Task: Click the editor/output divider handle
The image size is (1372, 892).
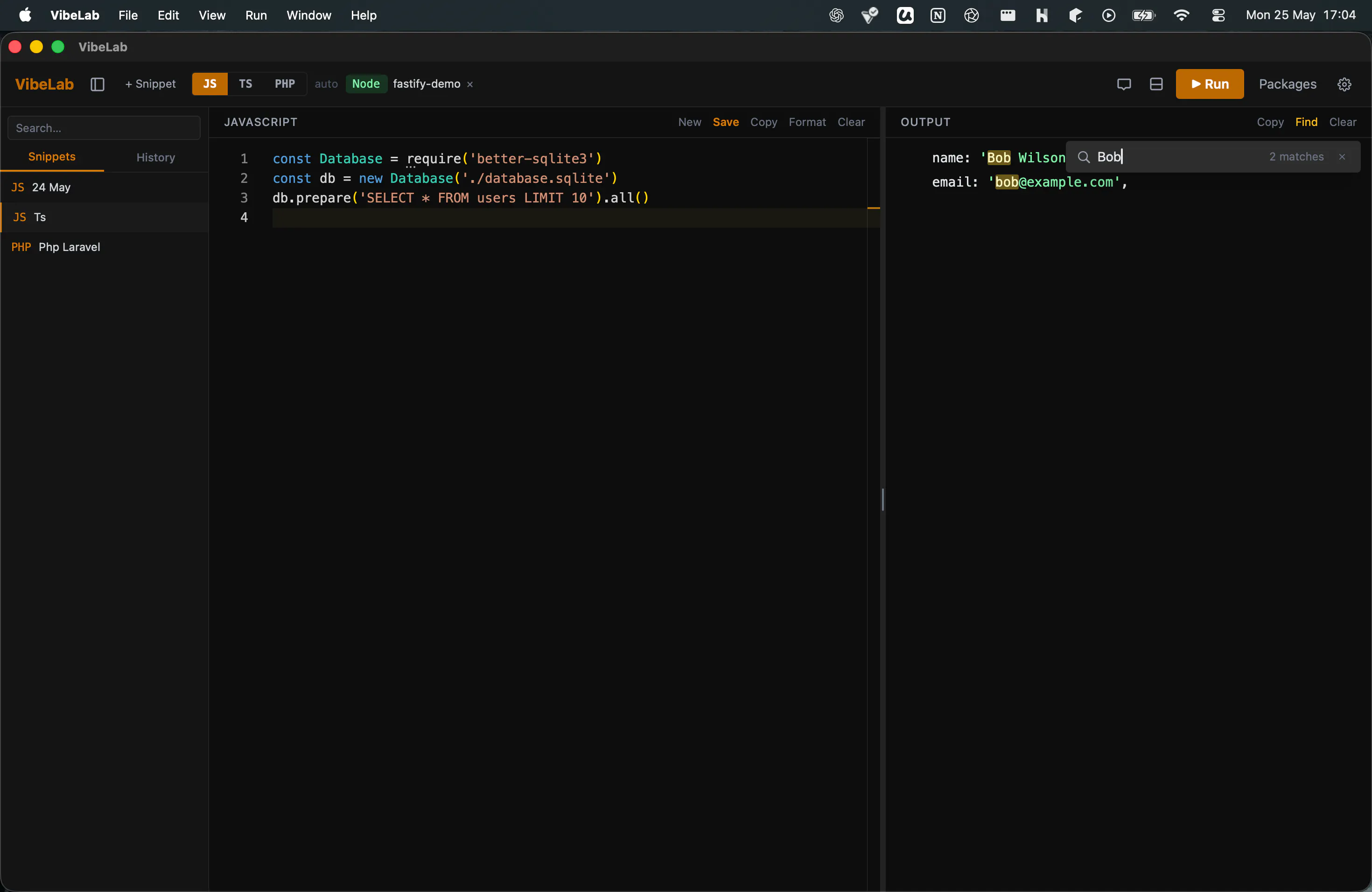Action: (x=882, y=500)
